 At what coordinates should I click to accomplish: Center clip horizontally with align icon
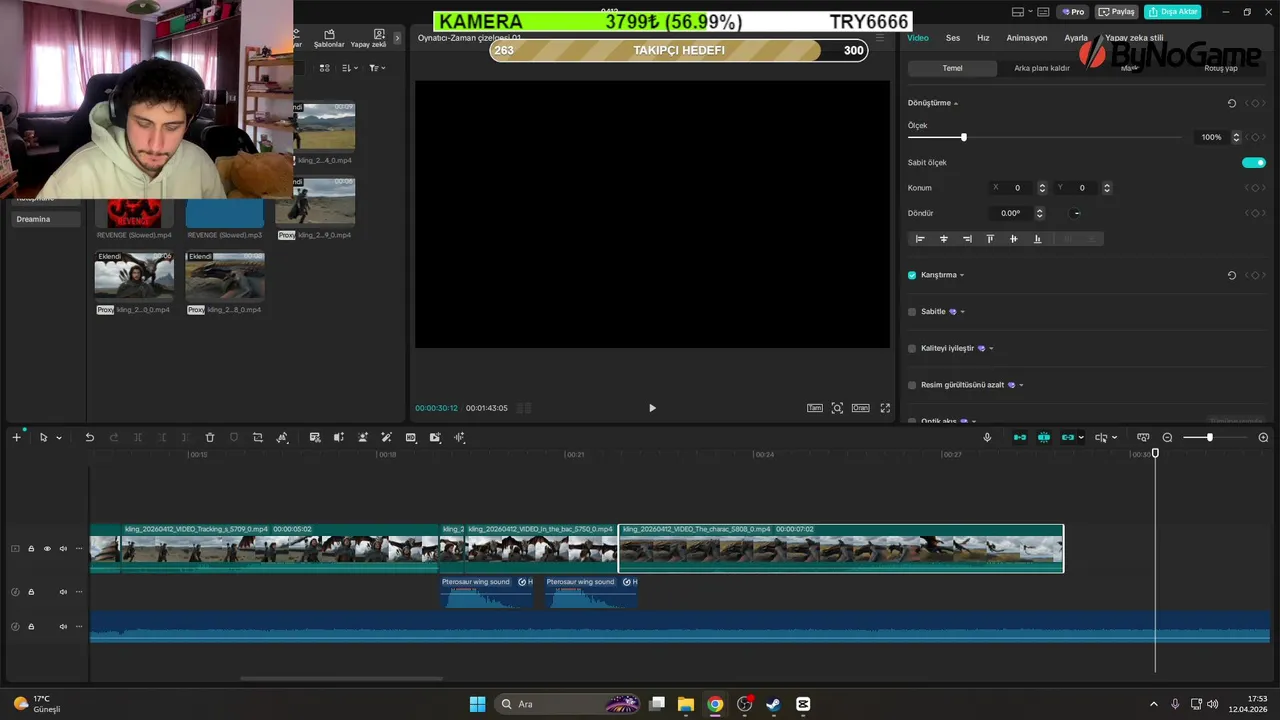pyautogui.click(x=943, y=239)
